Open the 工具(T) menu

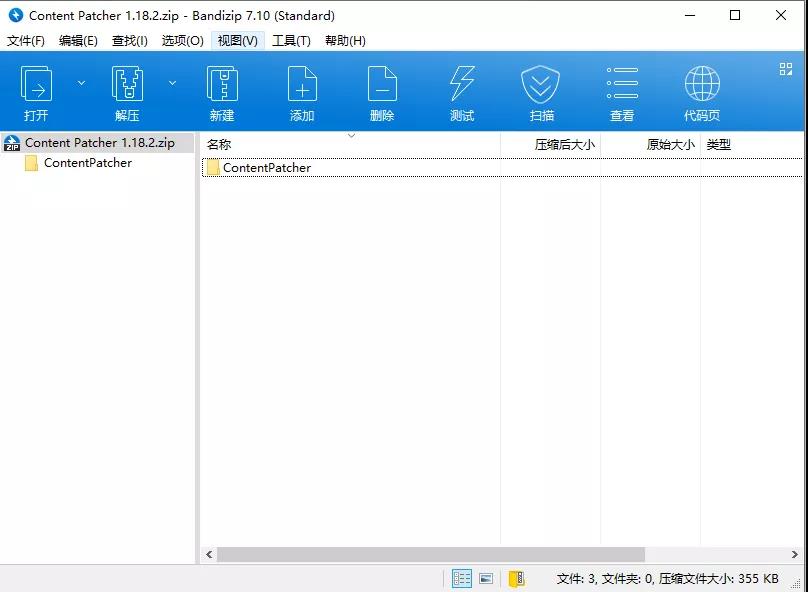[x=291, y=41]
